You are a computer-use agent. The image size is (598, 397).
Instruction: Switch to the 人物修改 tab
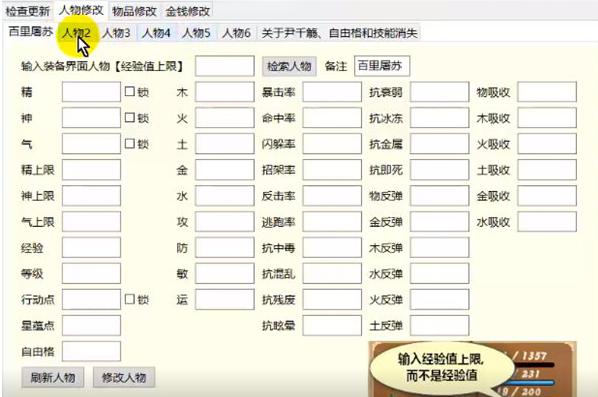[x=81, y=10]
